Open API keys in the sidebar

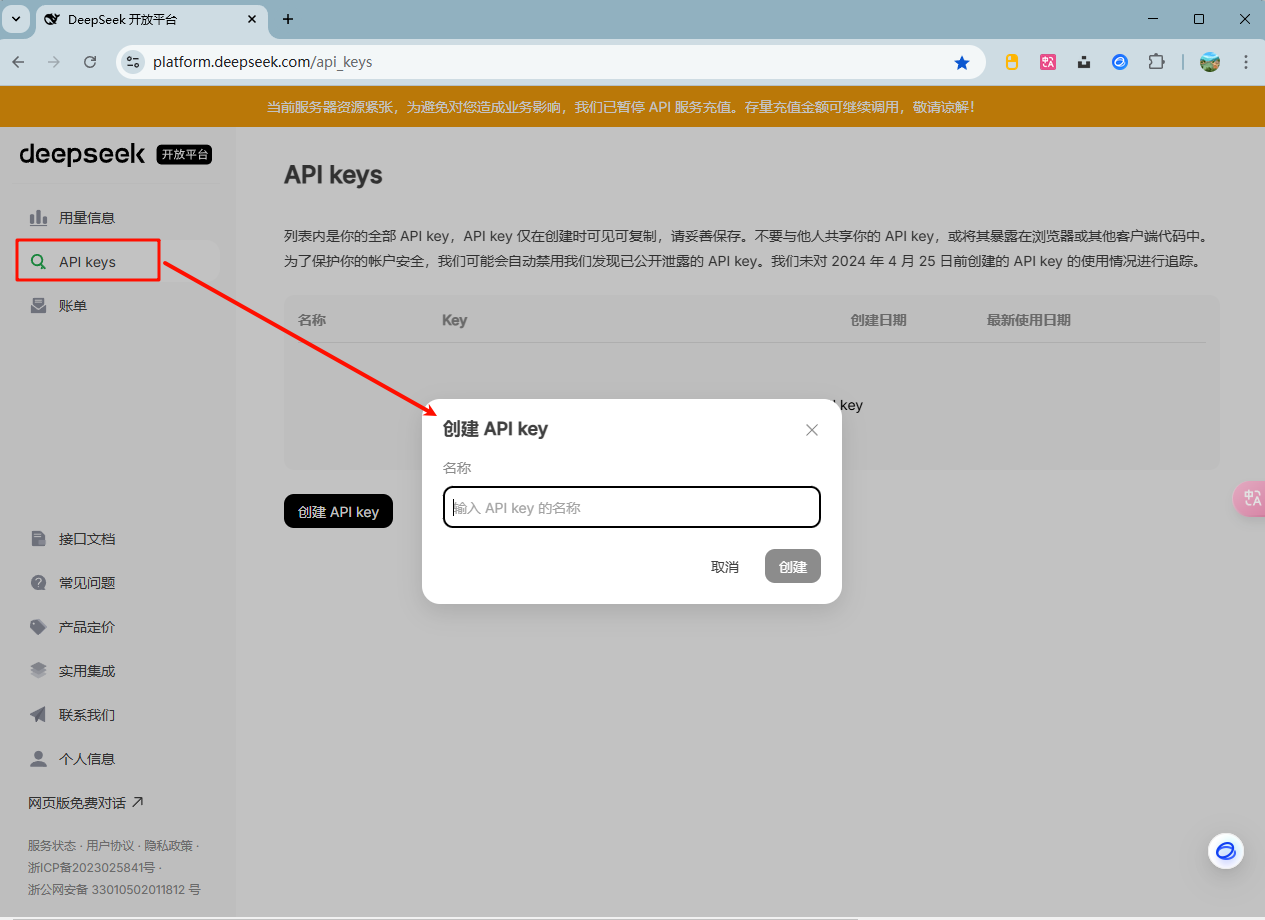point(118,262)
